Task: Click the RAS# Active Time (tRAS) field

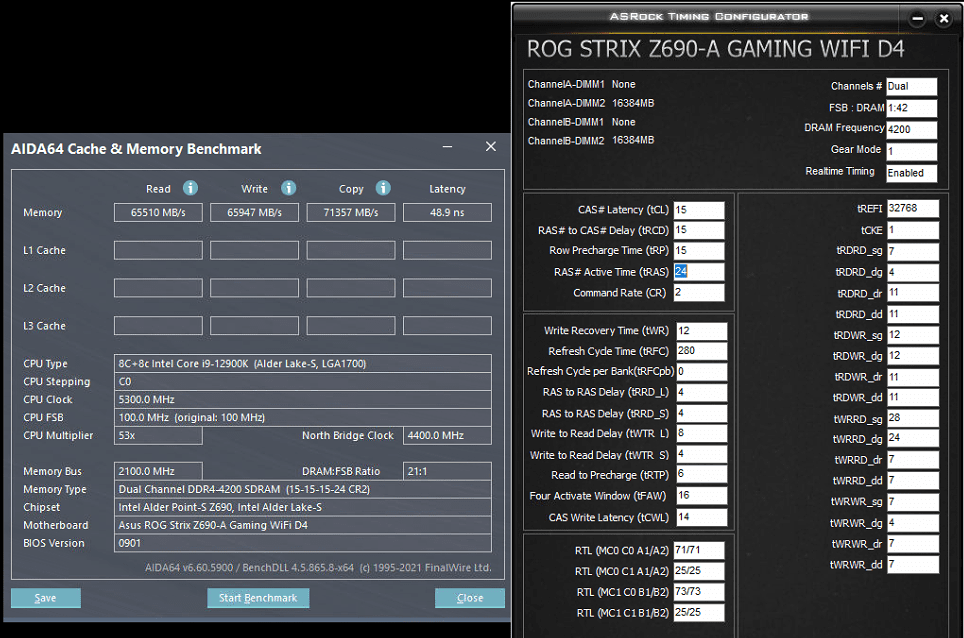Action: coord(699,272)
